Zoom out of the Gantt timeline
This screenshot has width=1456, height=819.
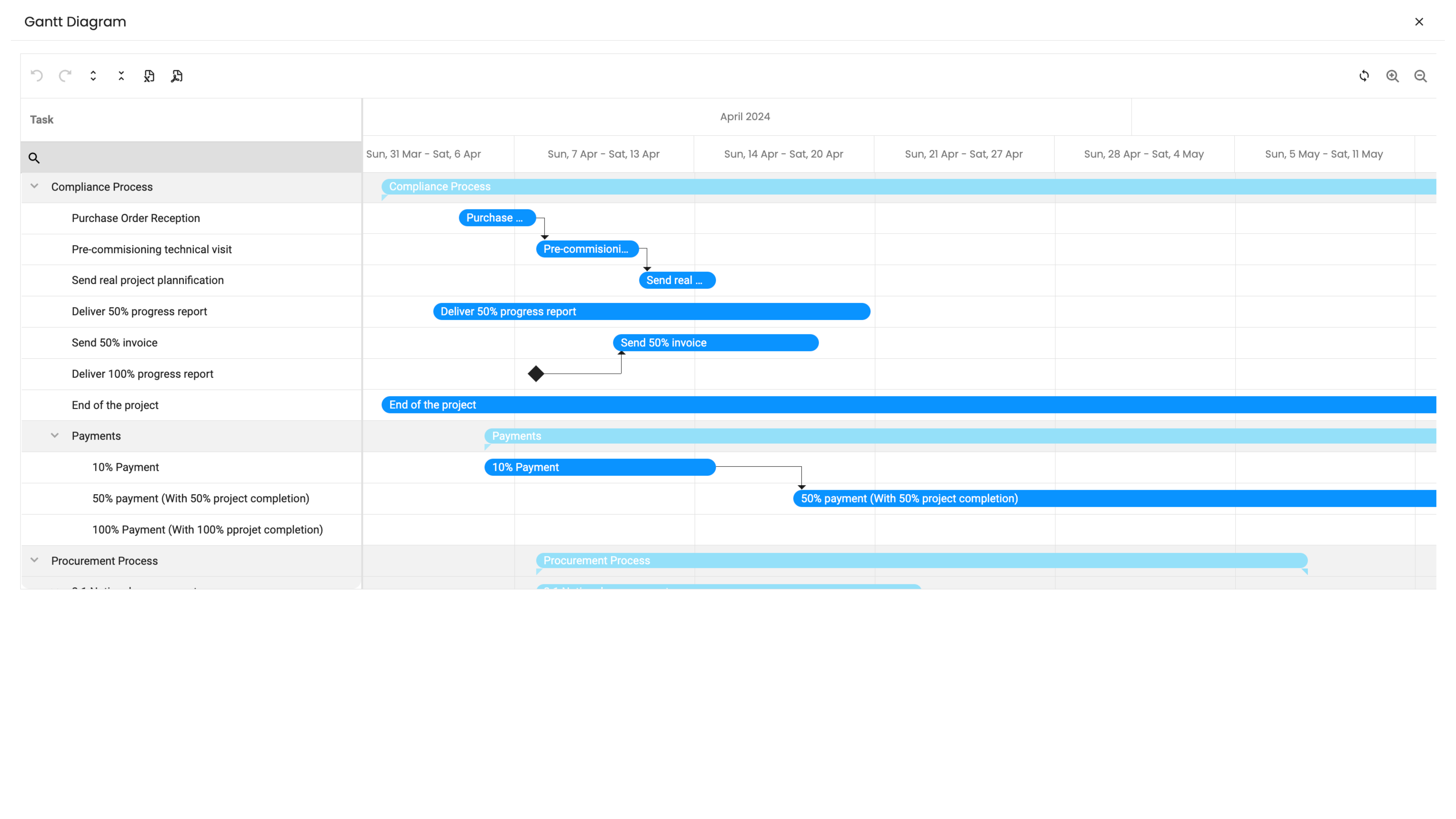1420,76
